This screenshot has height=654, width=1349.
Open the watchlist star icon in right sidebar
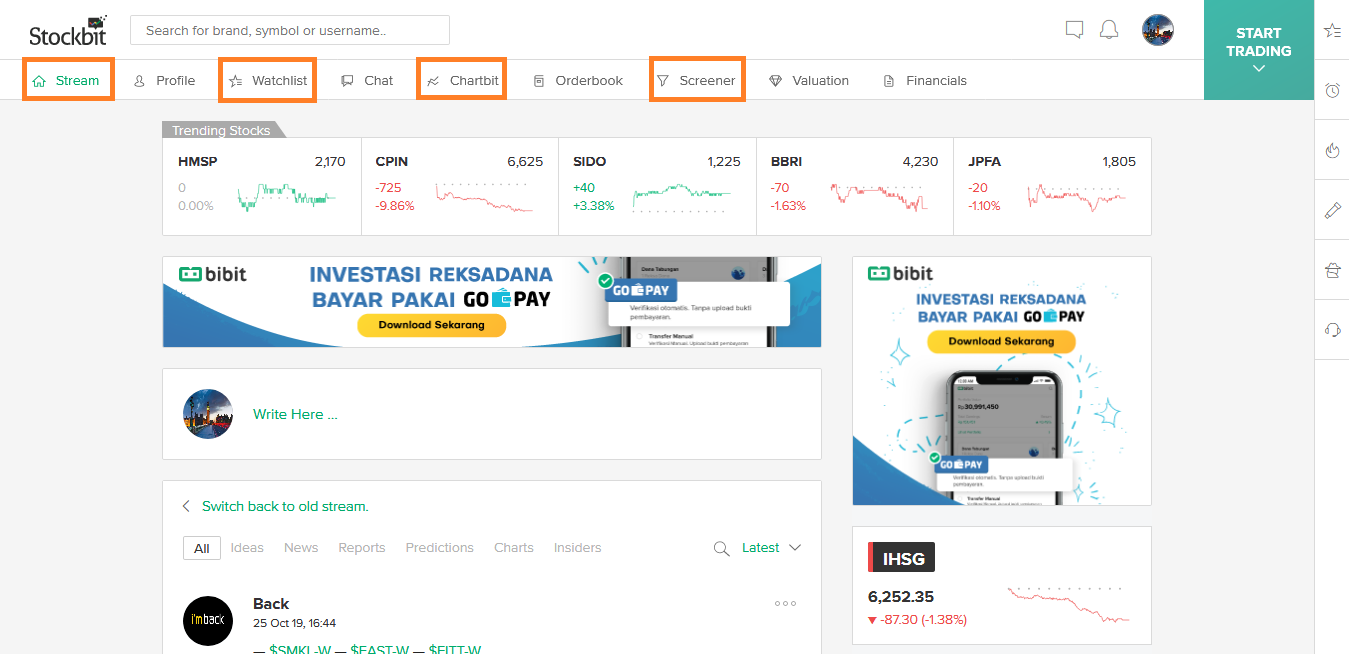1332,31
